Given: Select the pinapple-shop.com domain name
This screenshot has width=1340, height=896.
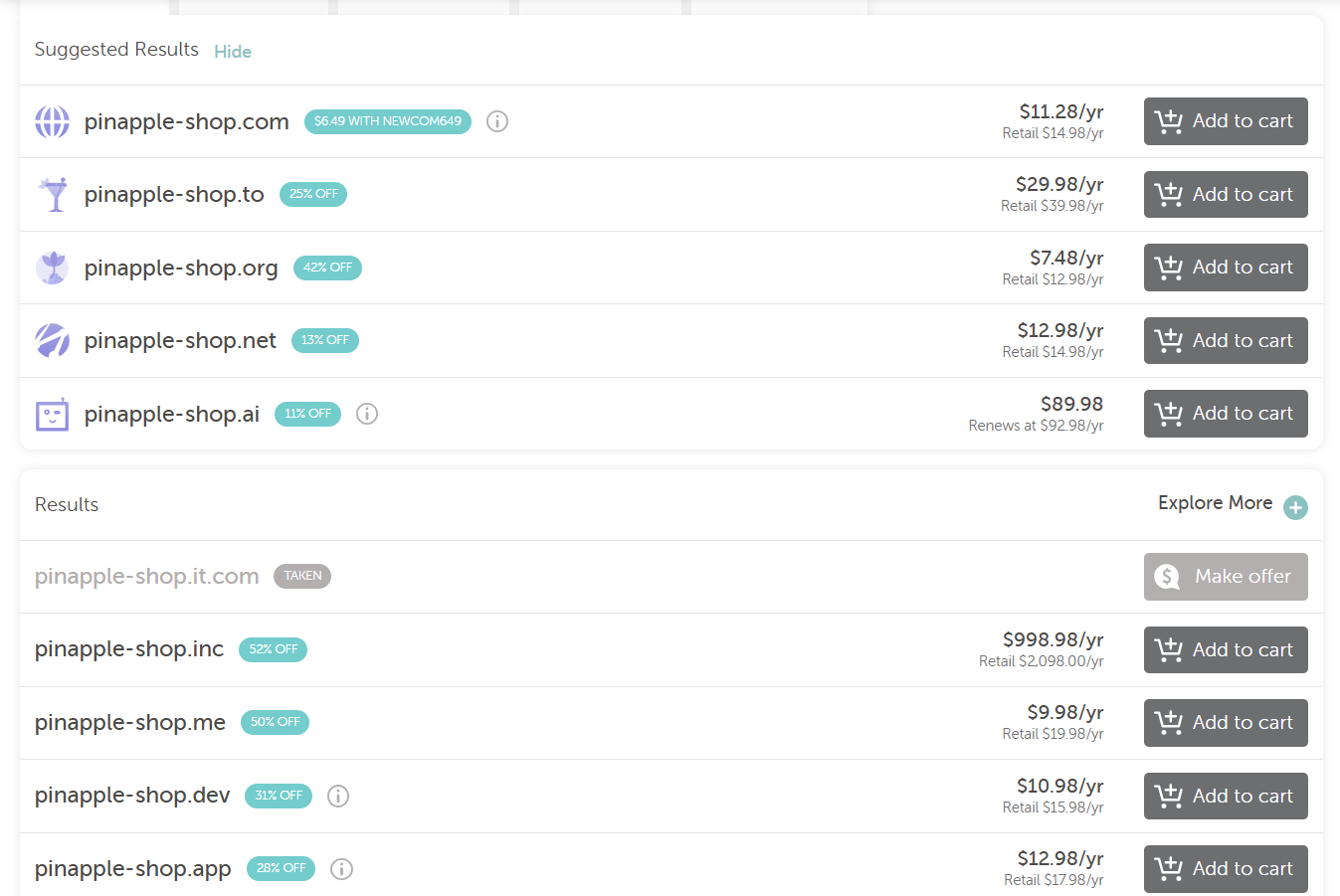Looking at the screenshot, I should coord(187,121).
